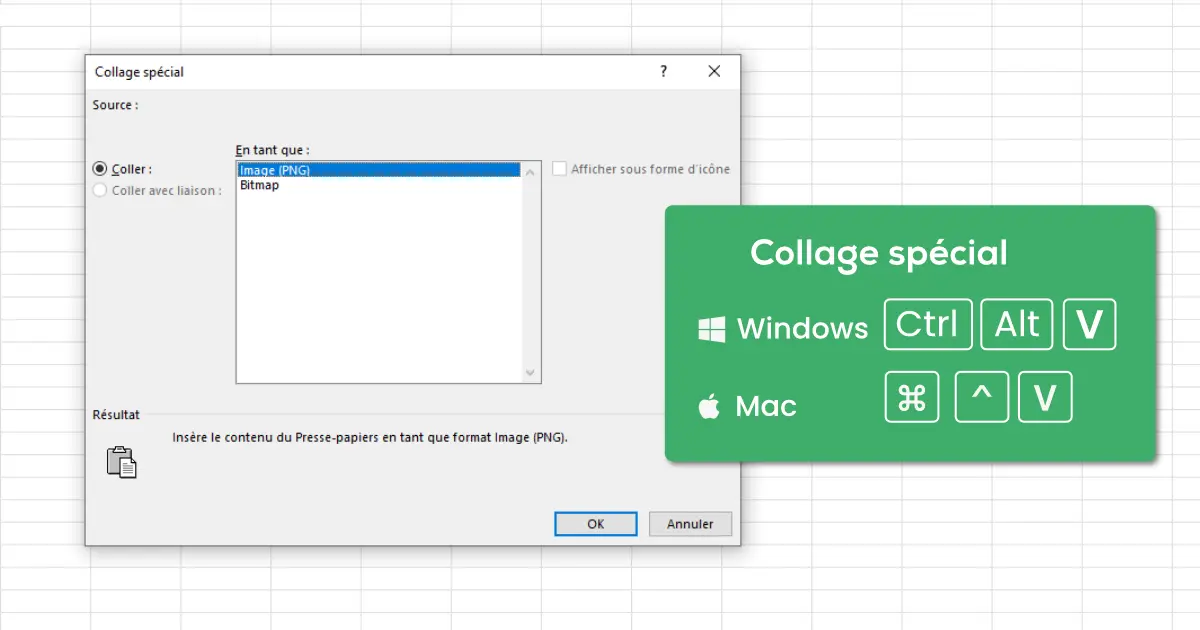The width and height of the screenshot is (1200, 630).
Task: Click the Apple logo beside Mac
Action: click(709, 406)
